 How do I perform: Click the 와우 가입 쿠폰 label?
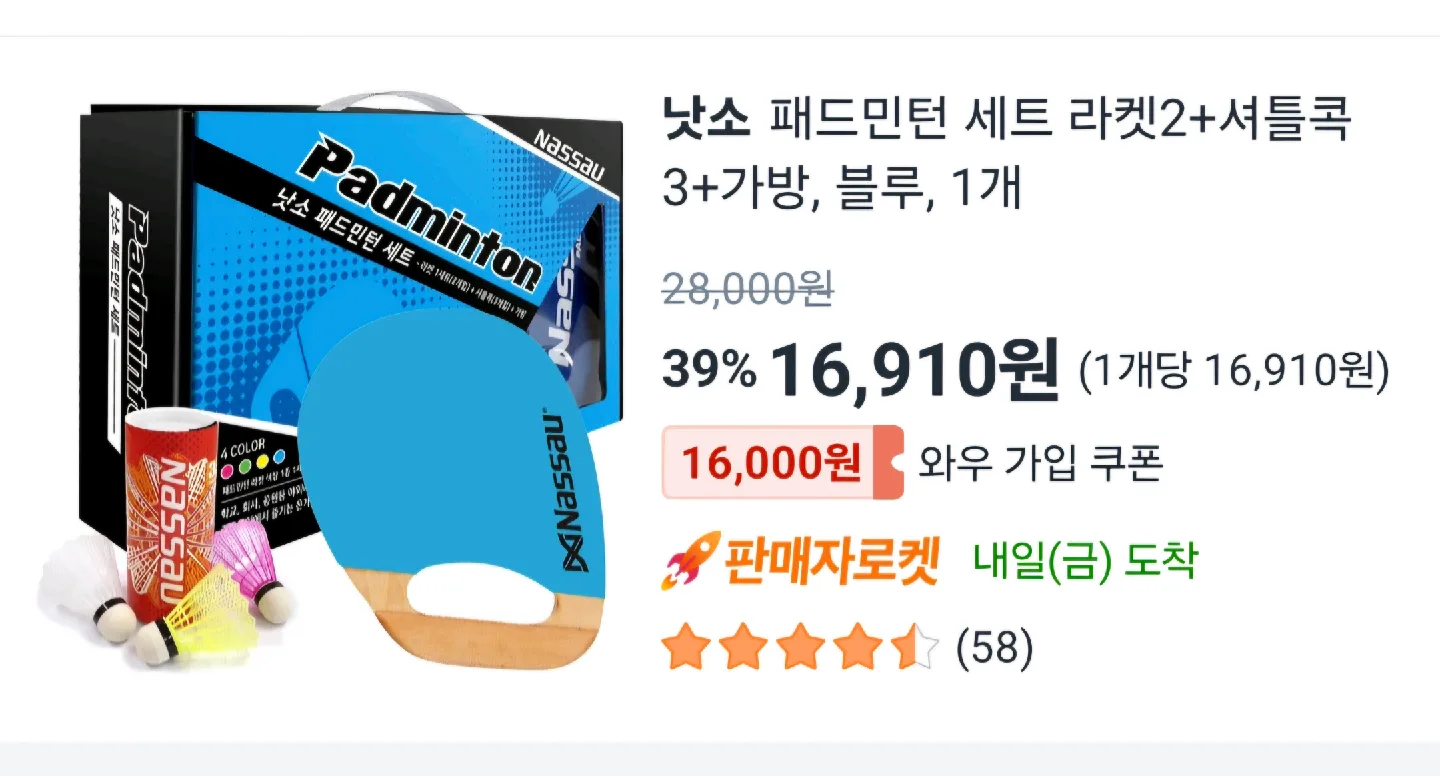click(x=1040, y=463)
